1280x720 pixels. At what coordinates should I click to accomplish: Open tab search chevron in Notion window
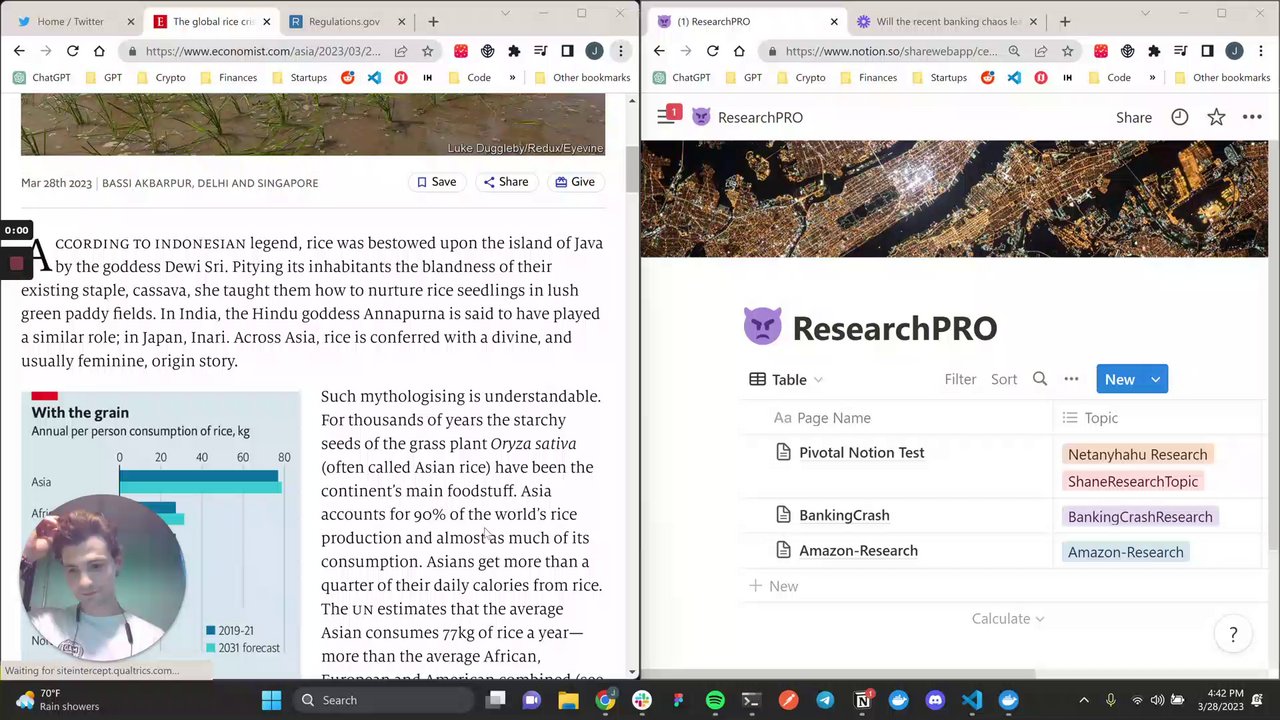[1145, 13]
